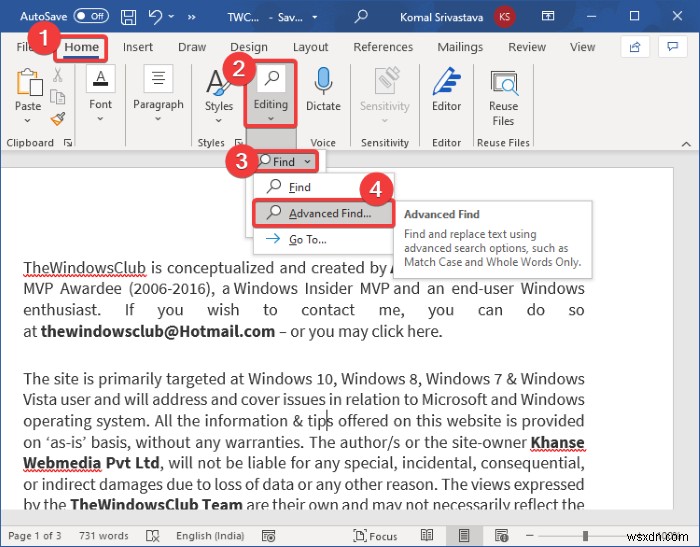700x547 pixels.
Task: Click the Share icon button
Action: pyautogui.click(x=634, y=47)
